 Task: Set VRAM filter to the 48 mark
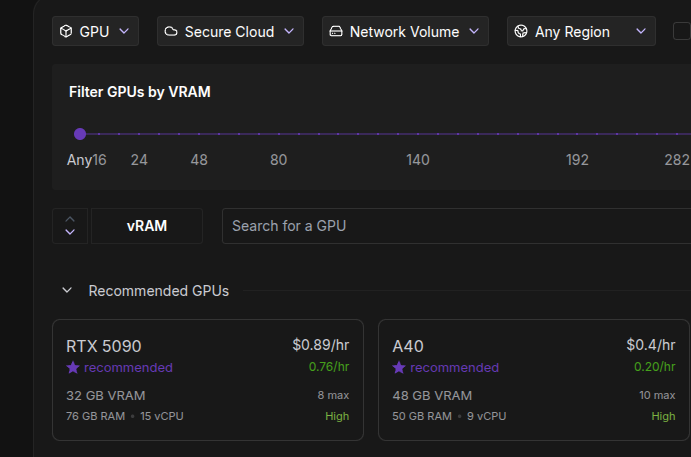click(x=199, y=134)
